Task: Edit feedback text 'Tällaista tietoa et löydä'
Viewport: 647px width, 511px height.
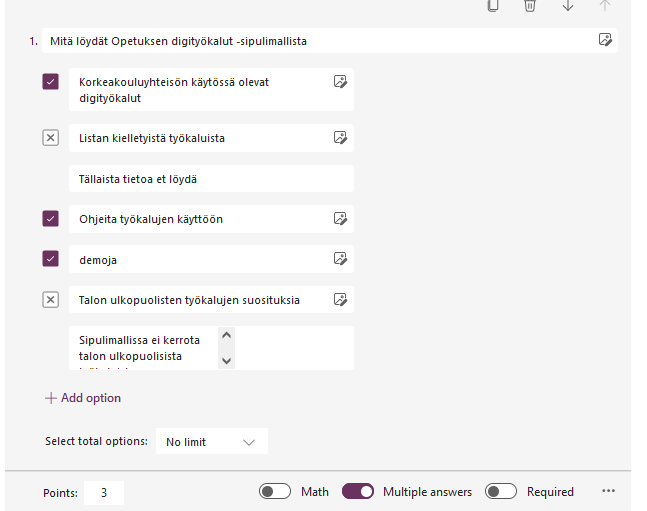Action: click(x=211, y=179)
